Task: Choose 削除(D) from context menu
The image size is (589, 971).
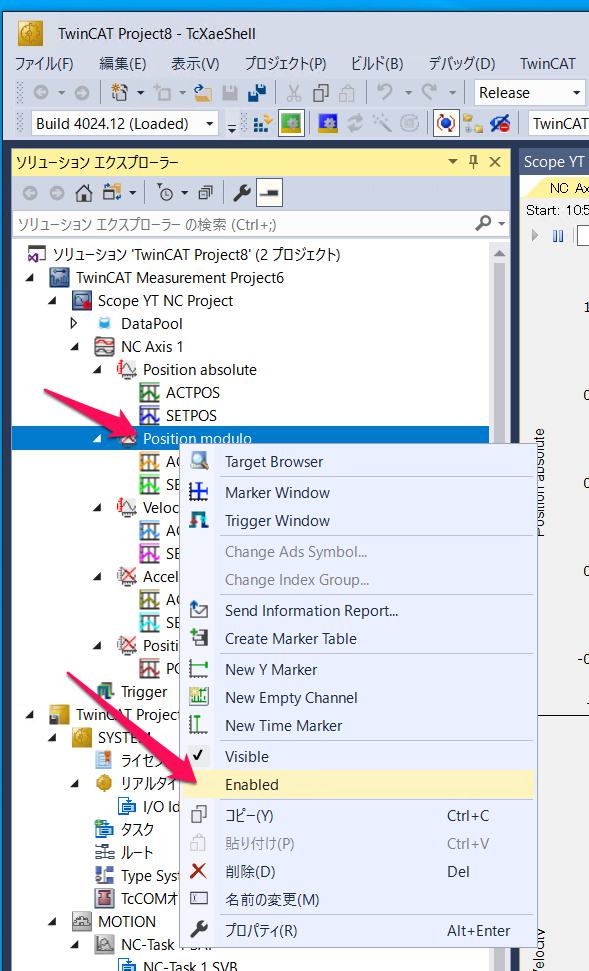Action: pos(359,871)
